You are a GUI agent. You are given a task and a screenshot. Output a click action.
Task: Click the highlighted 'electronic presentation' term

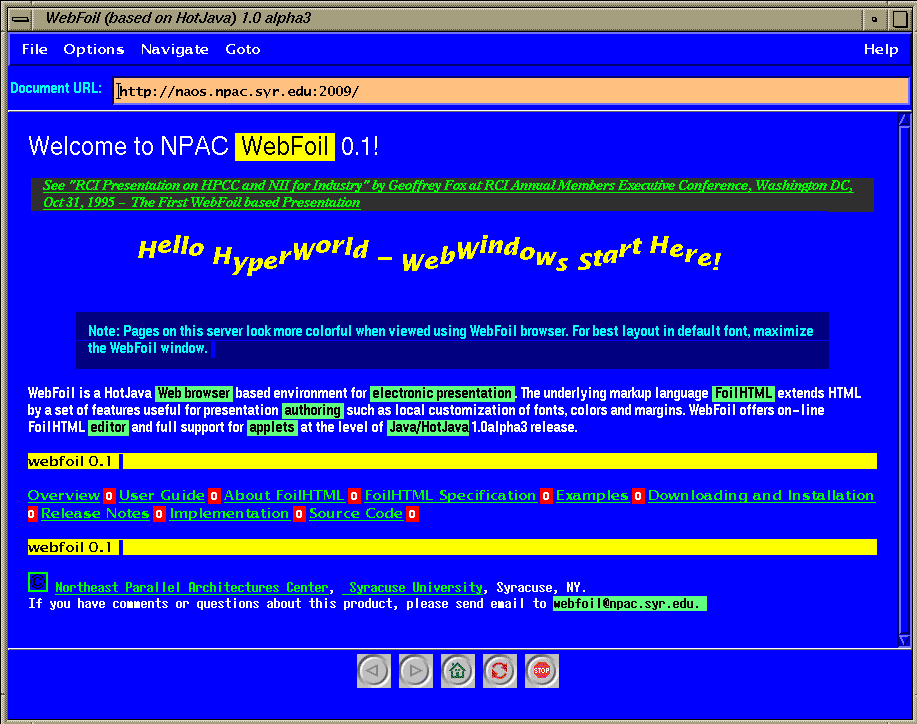[x=443, y=393]
